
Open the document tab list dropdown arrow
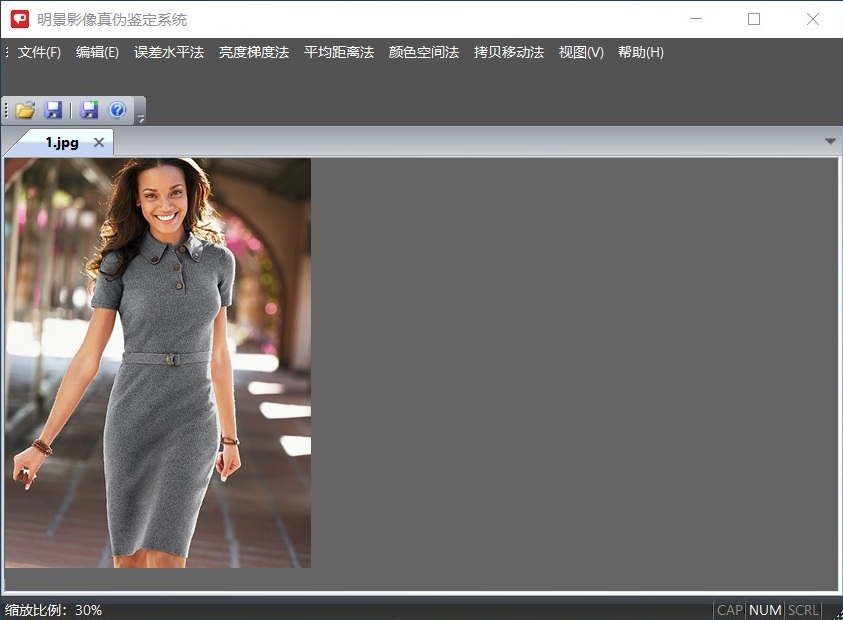pyautogui.click(x=830, y=142)
